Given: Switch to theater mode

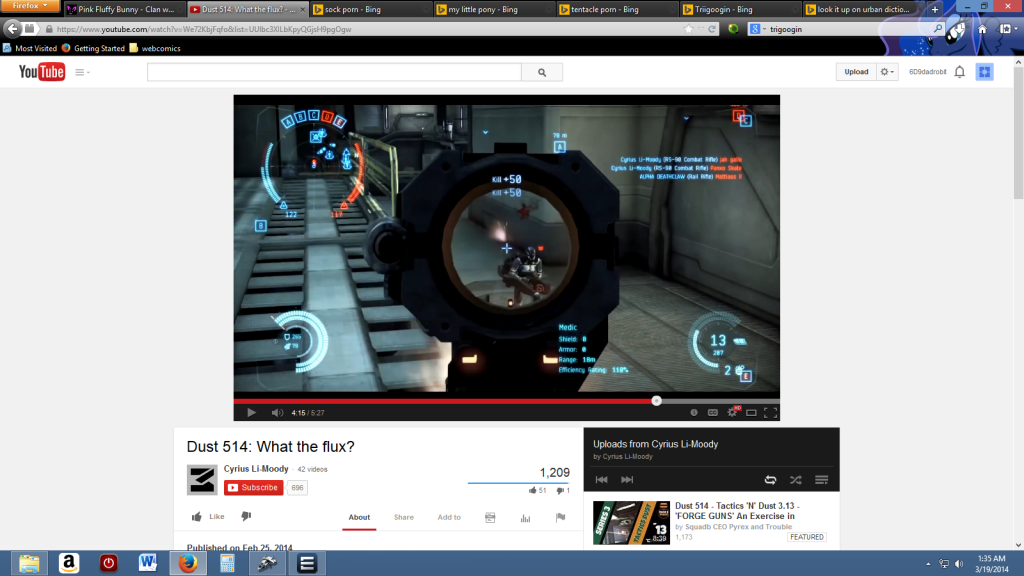Looking at the screenshot, I should pyautogui.click(x=752, y=413).
